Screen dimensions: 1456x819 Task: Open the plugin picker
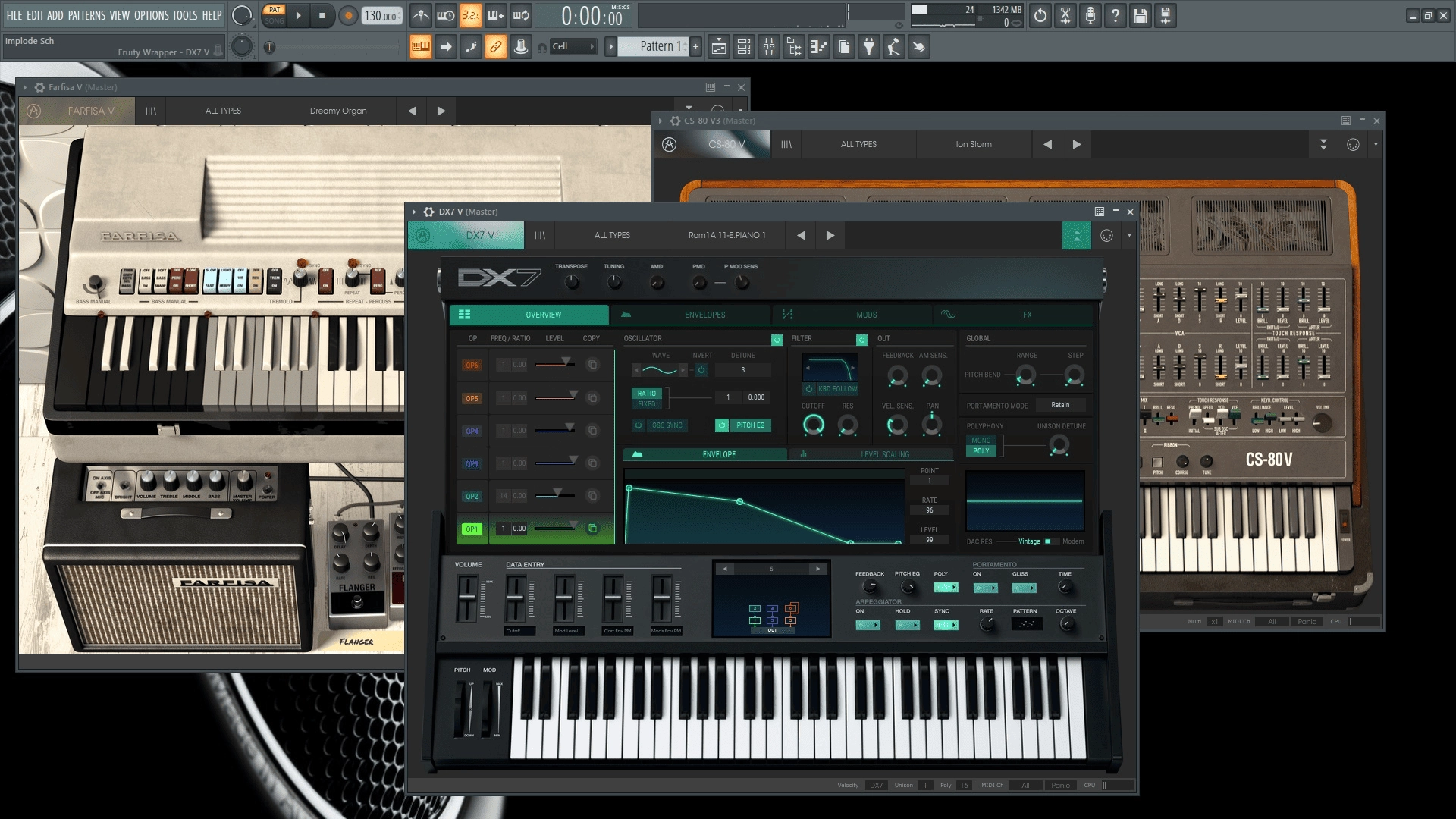(869, 47)
